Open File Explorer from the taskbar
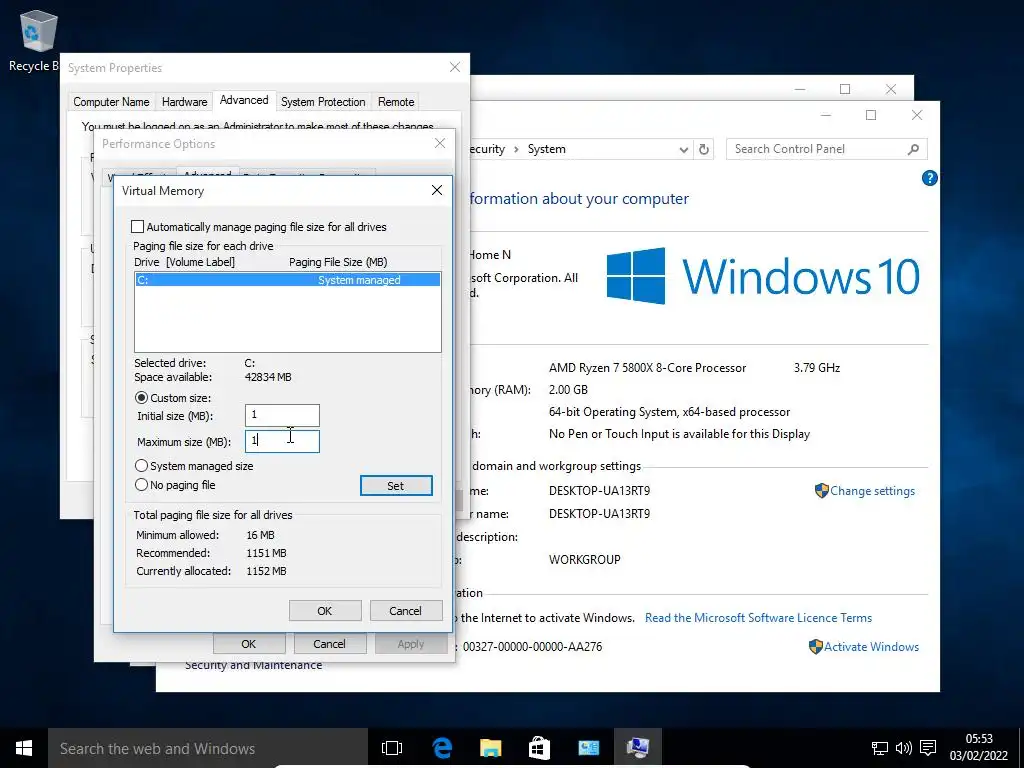The width and height of the screenshot is (1024, 768). tap(490, 748)
